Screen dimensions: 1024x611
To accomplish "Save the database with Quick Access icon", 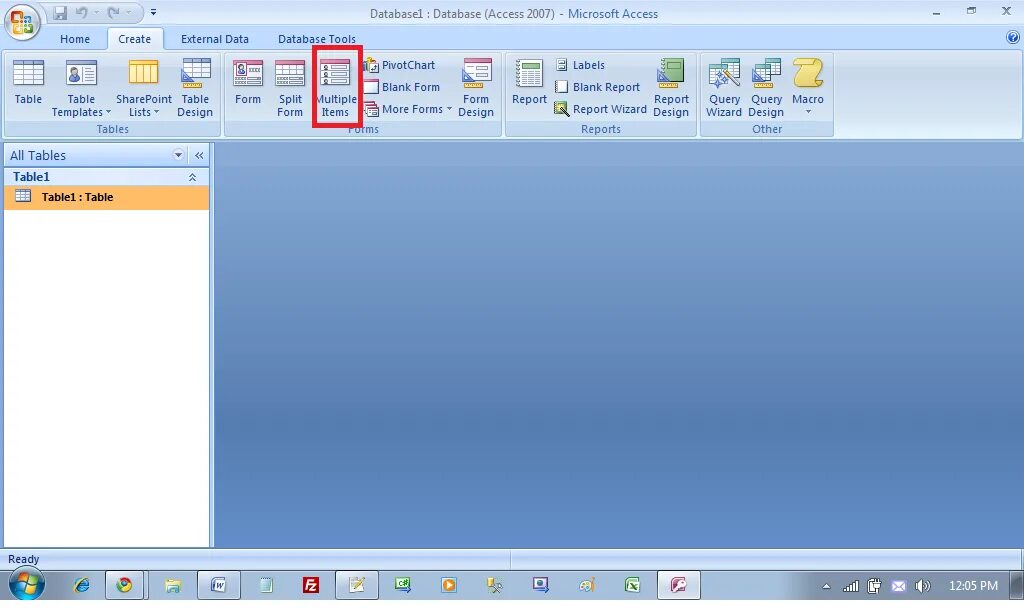I will (60, 12).
